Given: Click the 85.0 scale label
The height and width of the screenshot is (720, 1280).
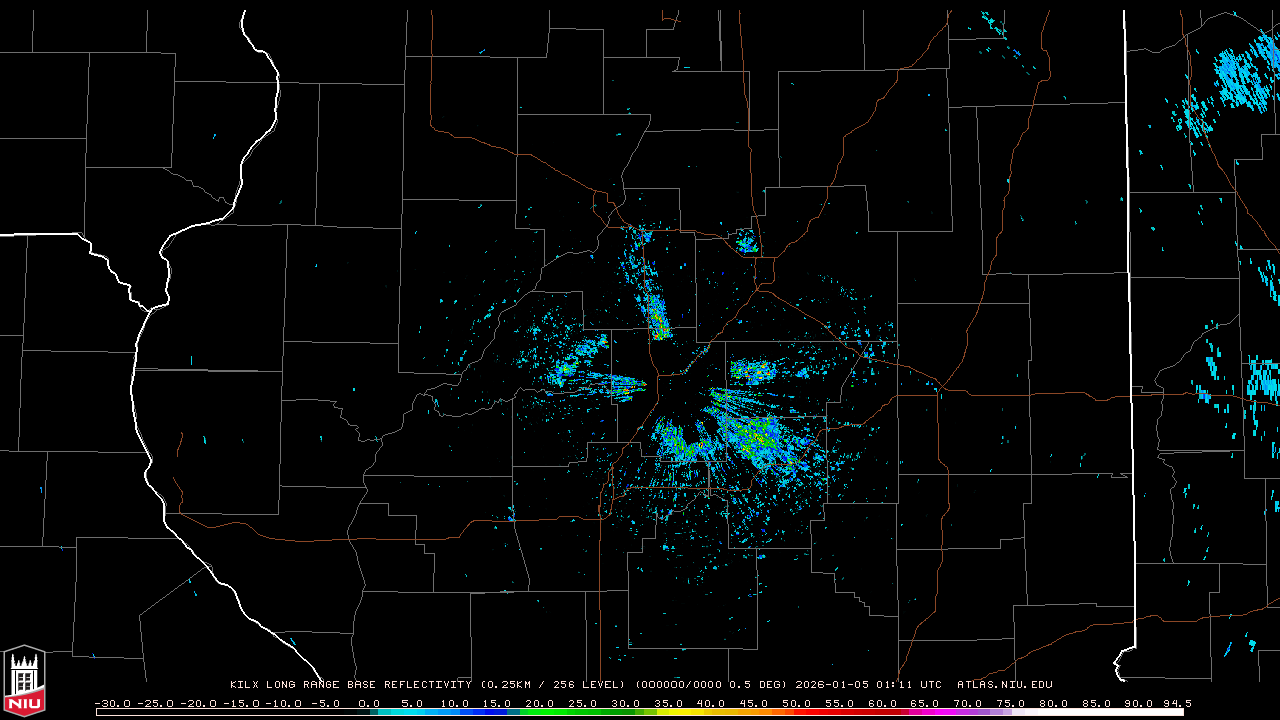Looking at the screenshot, I should pos(1097,703).
